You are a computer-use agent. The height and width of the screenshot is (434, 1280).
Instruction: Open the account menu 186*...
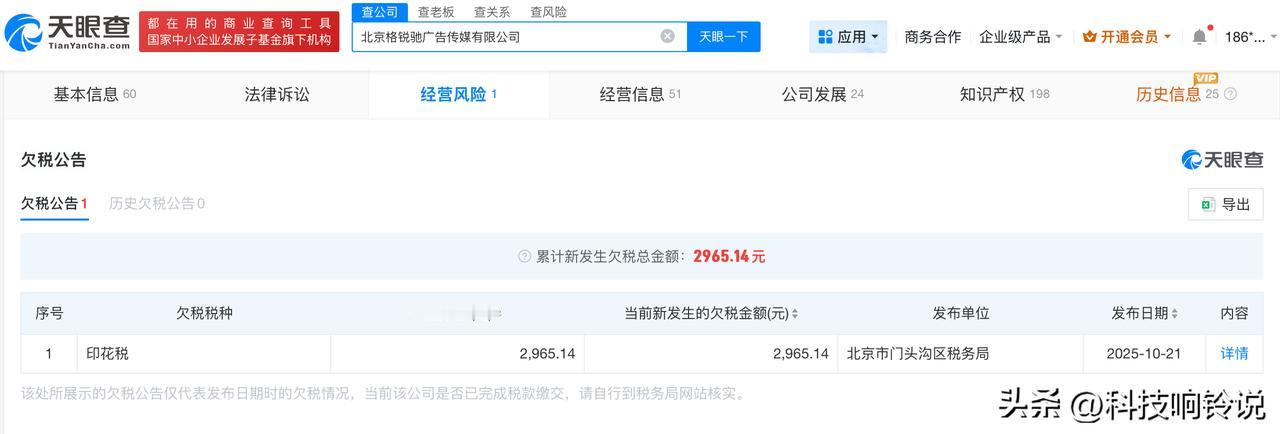click(1251, 37)
